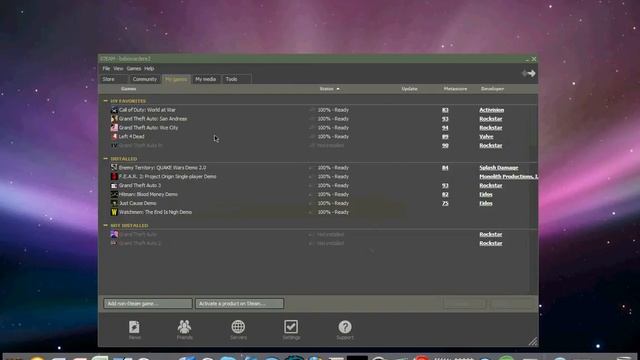This screenshot has height=360, width=640.
Task: Click the GTA San Andreas game icon
Action: (114, 119)
